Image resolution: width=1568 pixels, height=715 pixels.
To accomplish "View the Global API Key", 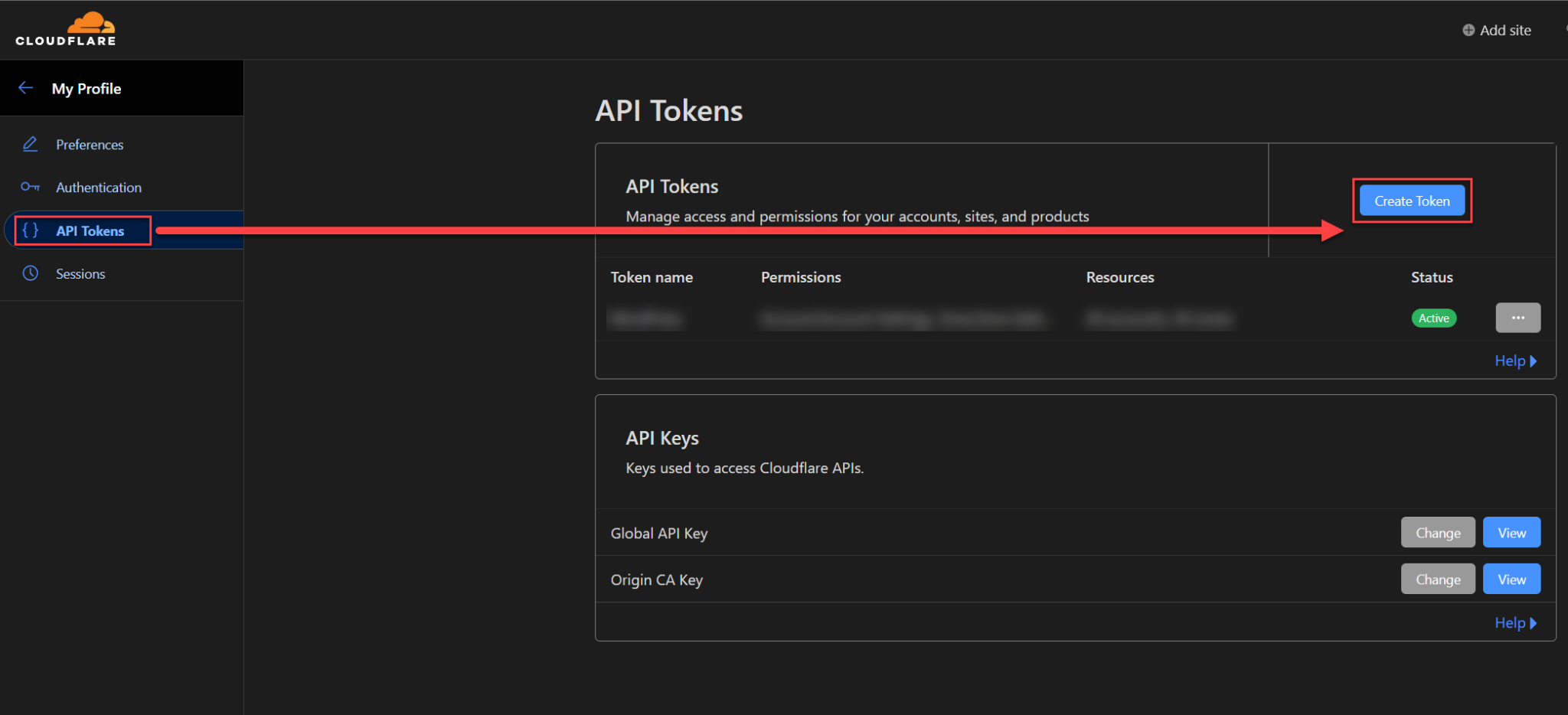I will (x=1511, y=532).
